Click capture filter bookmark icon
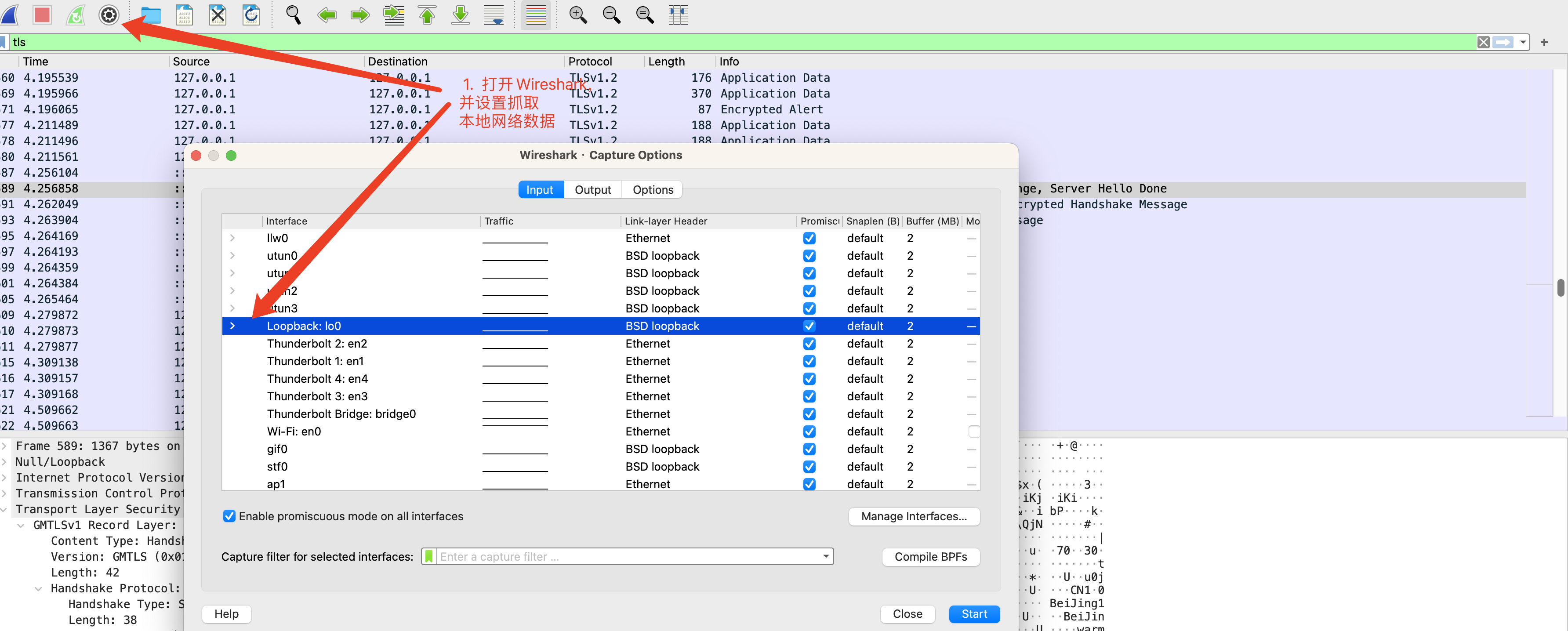1568x631 pixels. coord(429,556)
